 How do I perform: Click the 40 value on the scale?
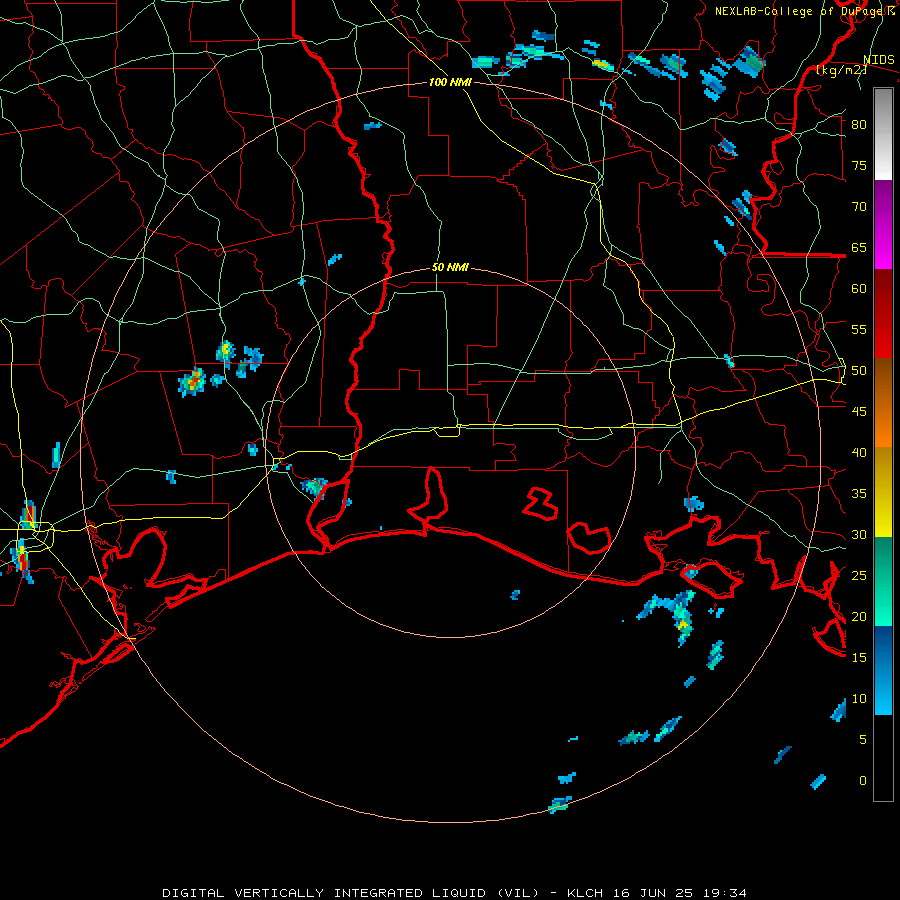point(859,453)
